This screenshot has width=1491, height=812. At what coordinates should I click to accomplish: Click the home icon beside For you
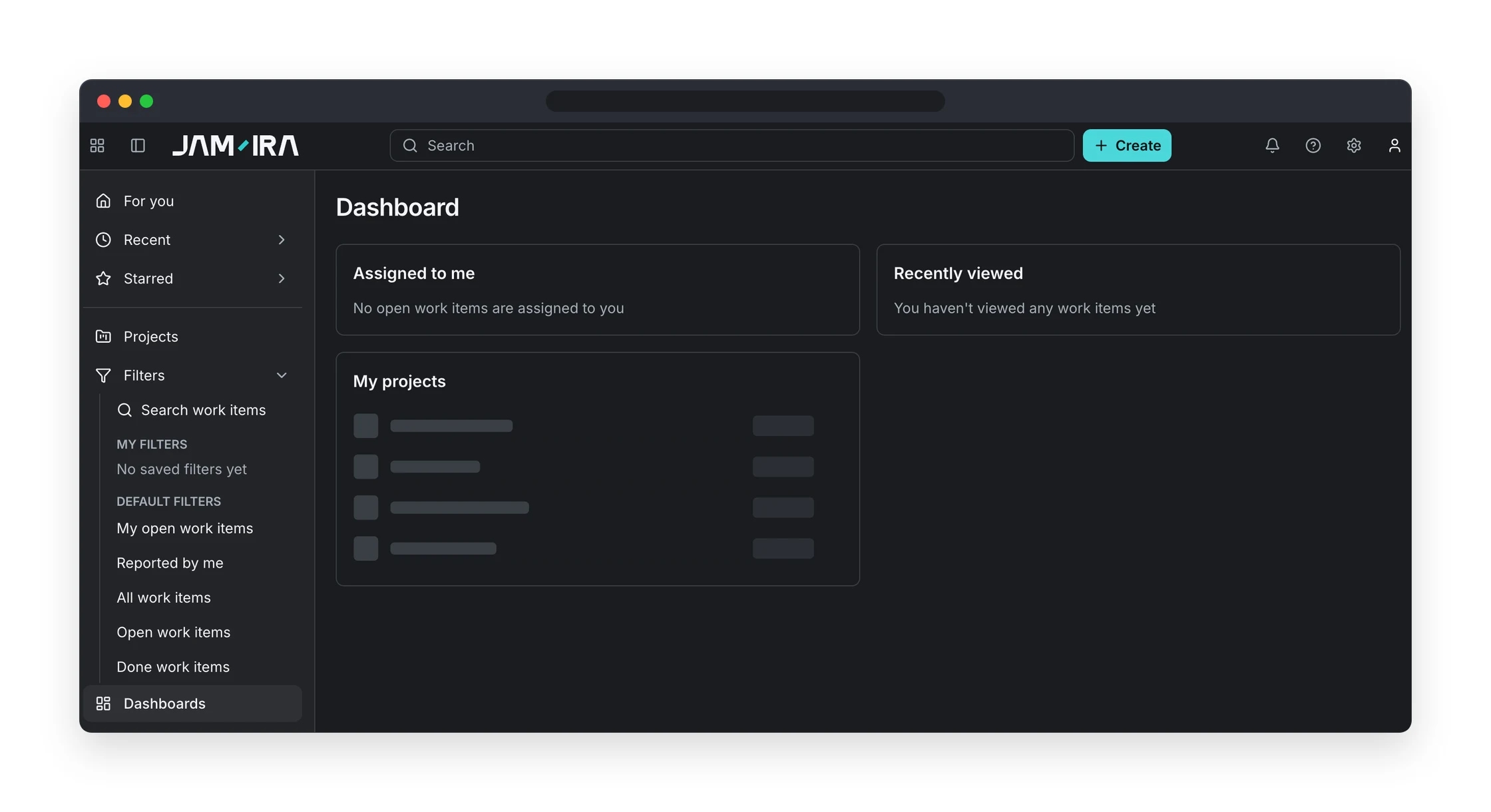(x=103, y=201)
